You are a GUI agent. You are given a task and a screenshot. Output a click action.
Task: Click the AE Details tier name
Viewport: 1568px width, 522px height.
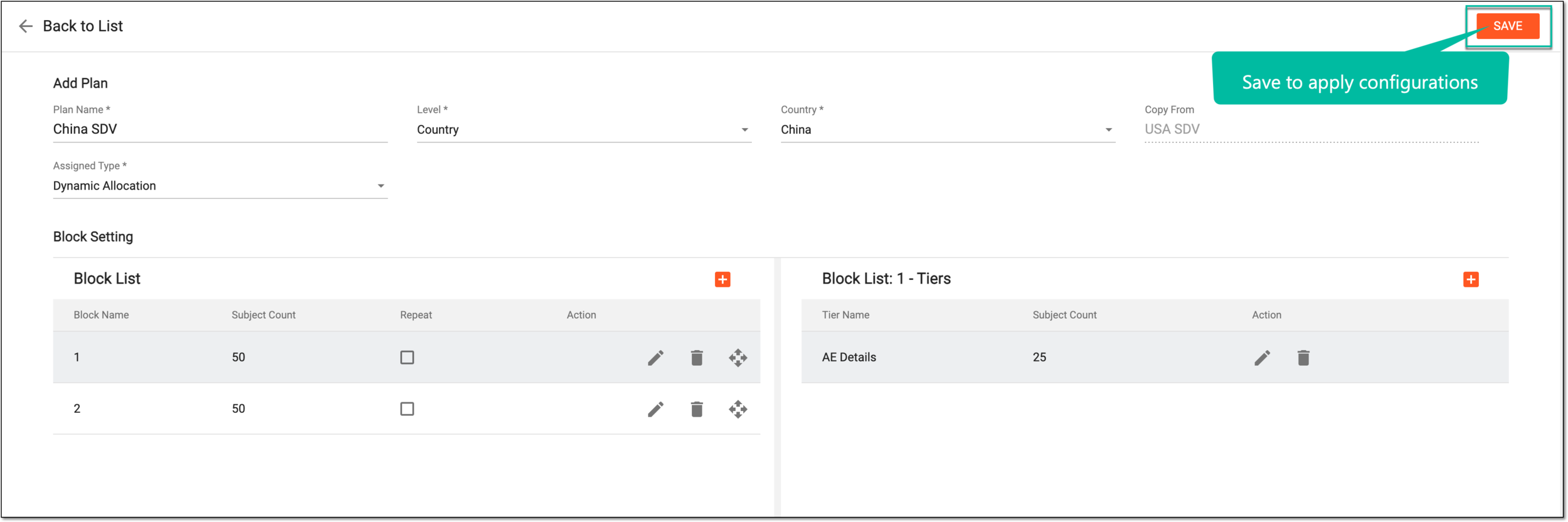[849, 357]
